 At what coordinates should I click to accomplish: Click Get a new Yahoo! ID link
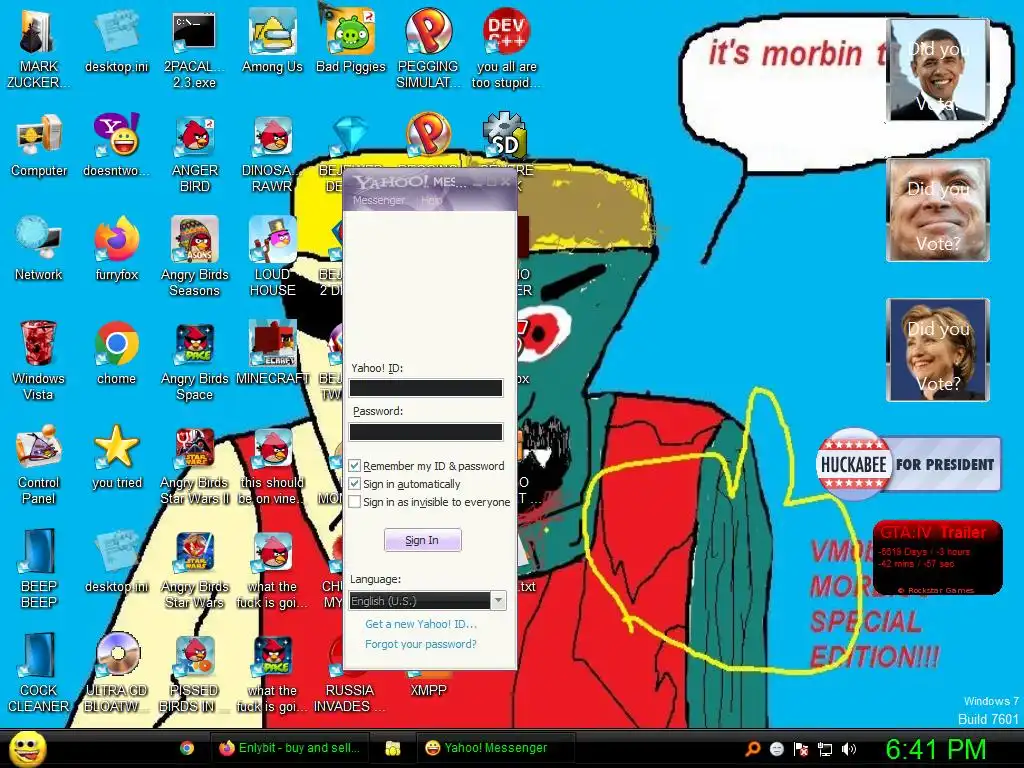click(421, 624)
